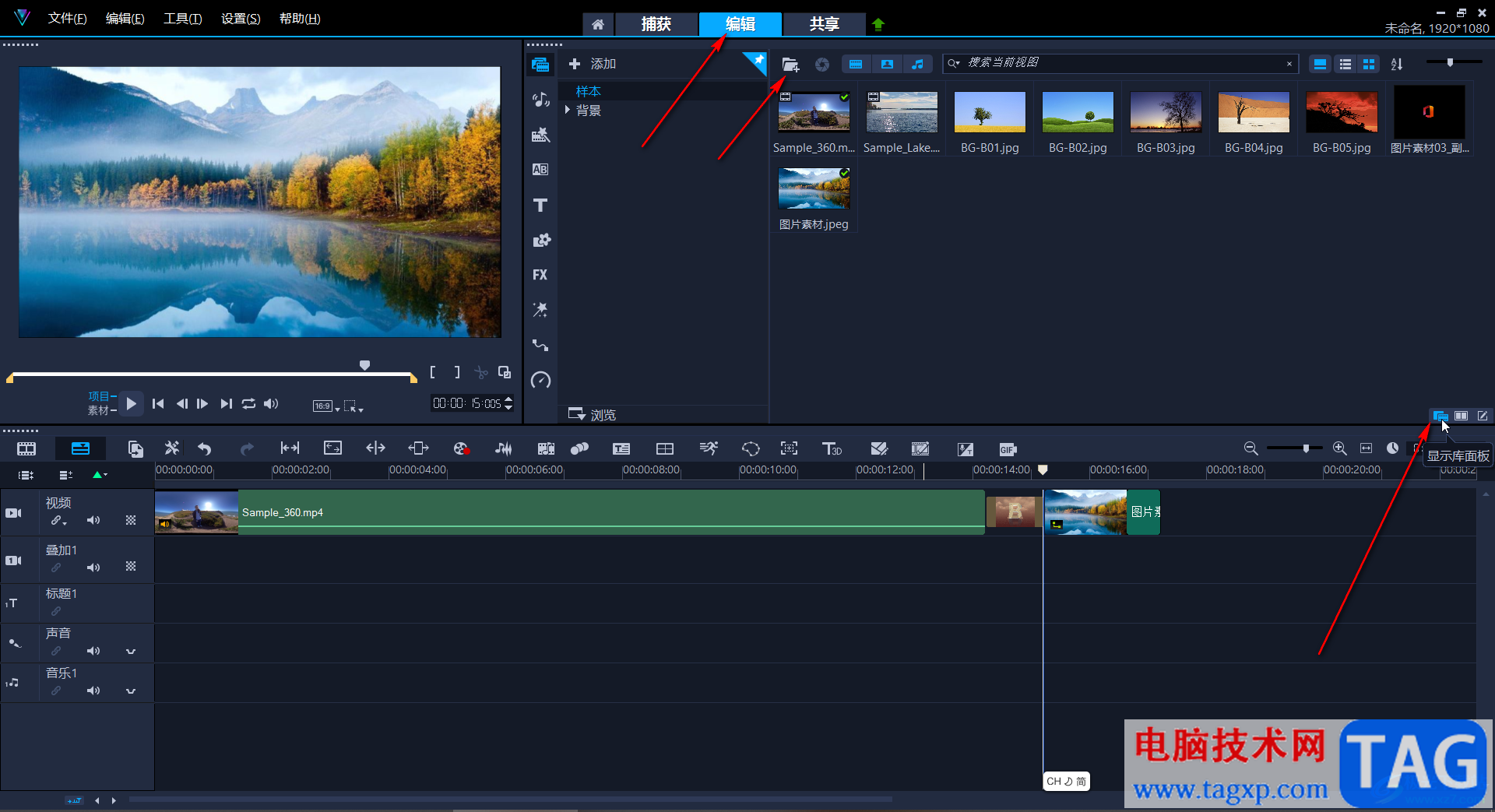This screenshot has height=812, width=1495.
Task: Open the Media library panel icon
Action: tap(540, 65)
